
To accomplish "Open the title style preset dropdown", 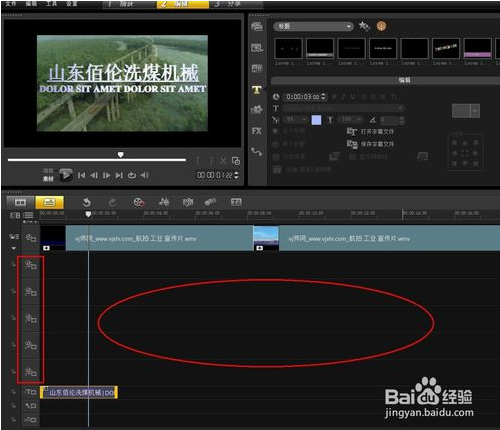I will click(466, 111).
